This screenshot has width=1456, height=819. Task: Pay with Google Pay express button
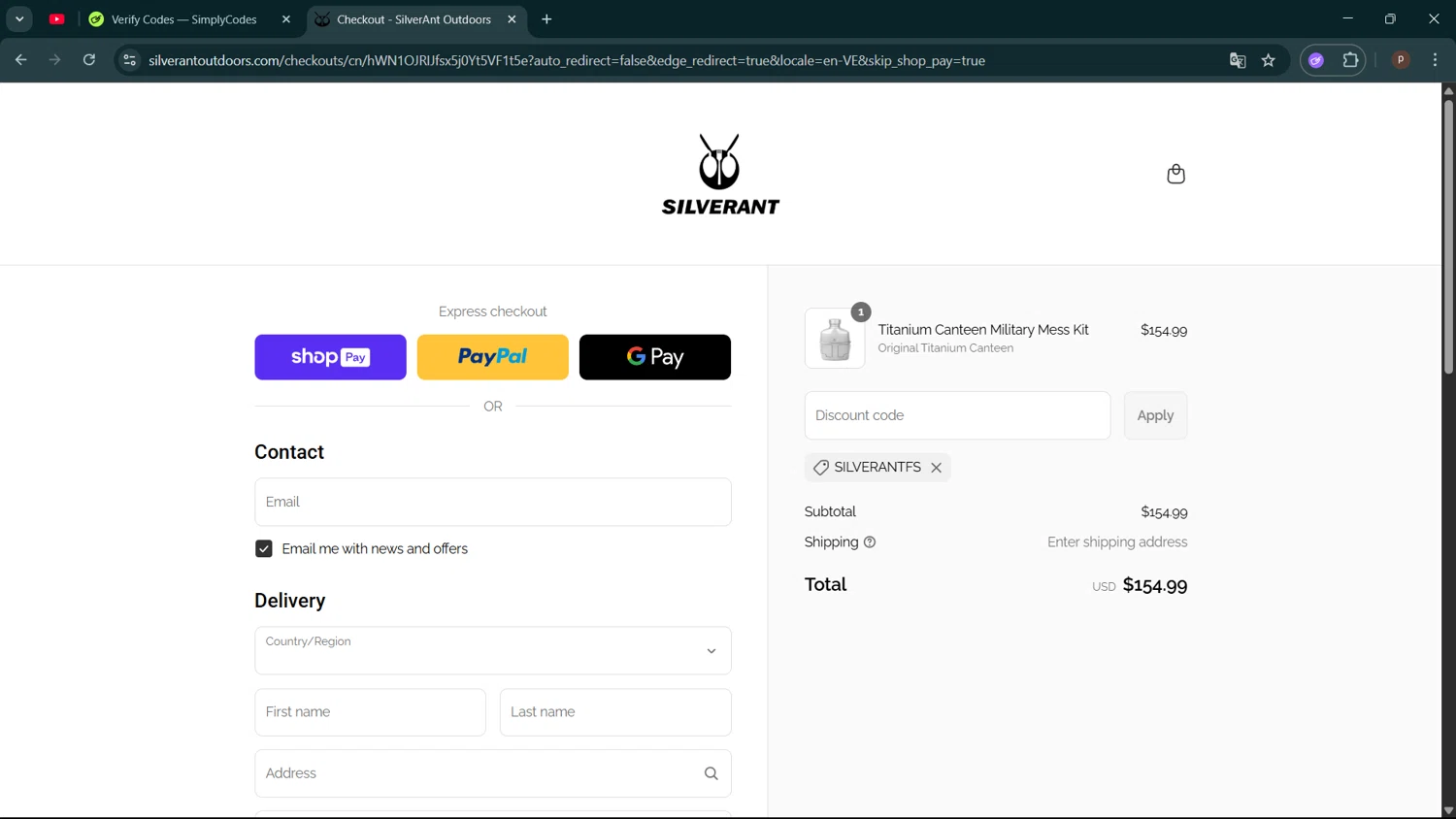[655, 357]
